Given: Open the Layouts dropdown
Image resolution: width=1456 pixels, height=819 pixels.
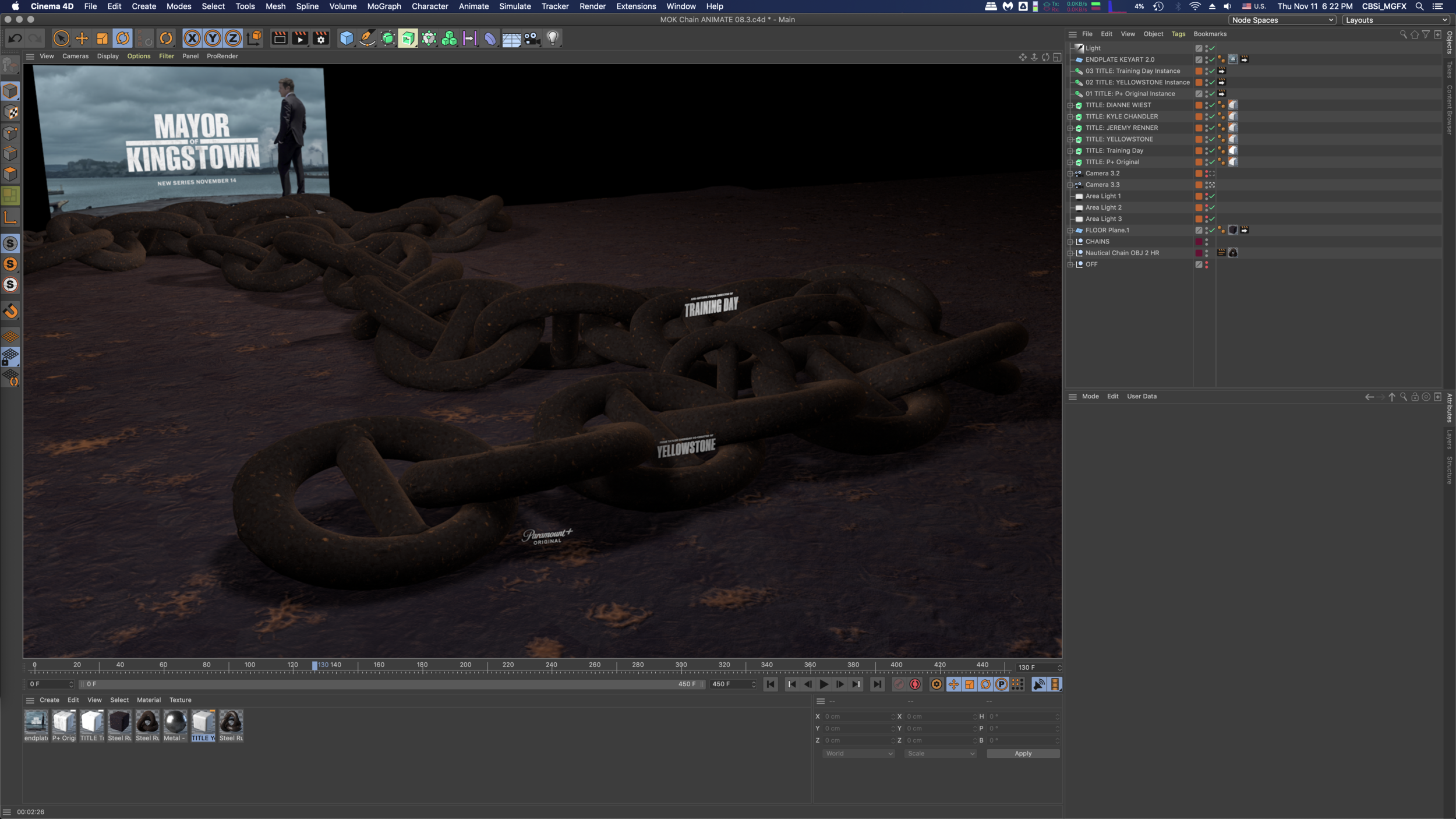Looking at the screenshot, I should click(x=1396, y=20).
